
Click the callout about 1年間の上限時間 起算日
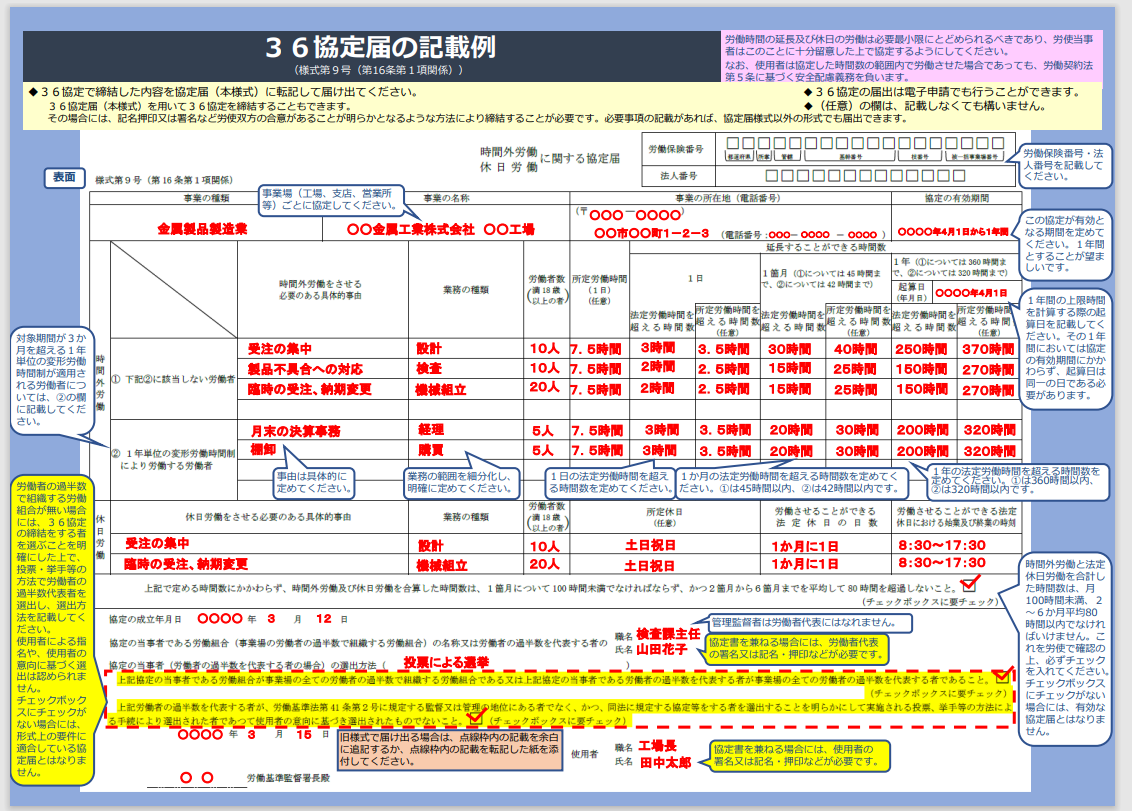pyautogui.click(x=1065, y=347)
